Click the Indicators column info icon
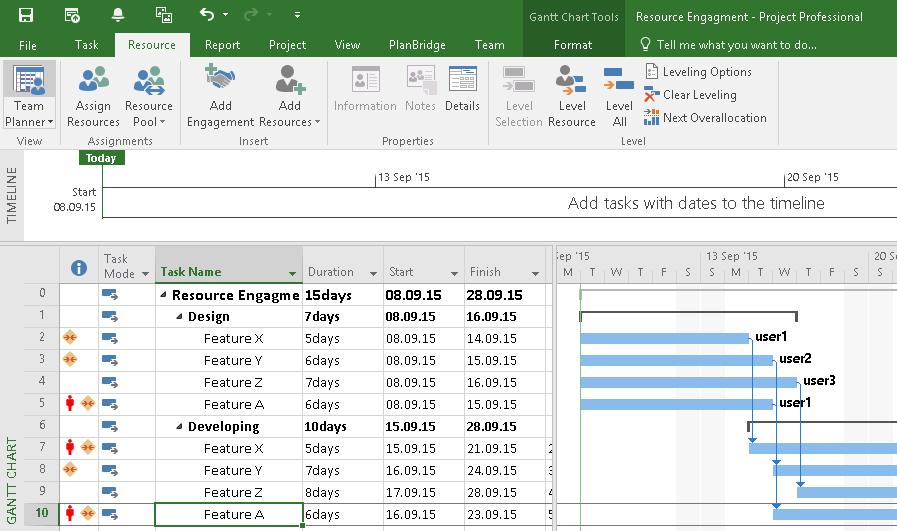This screenshot has height=531, width=897. point(79,268)
